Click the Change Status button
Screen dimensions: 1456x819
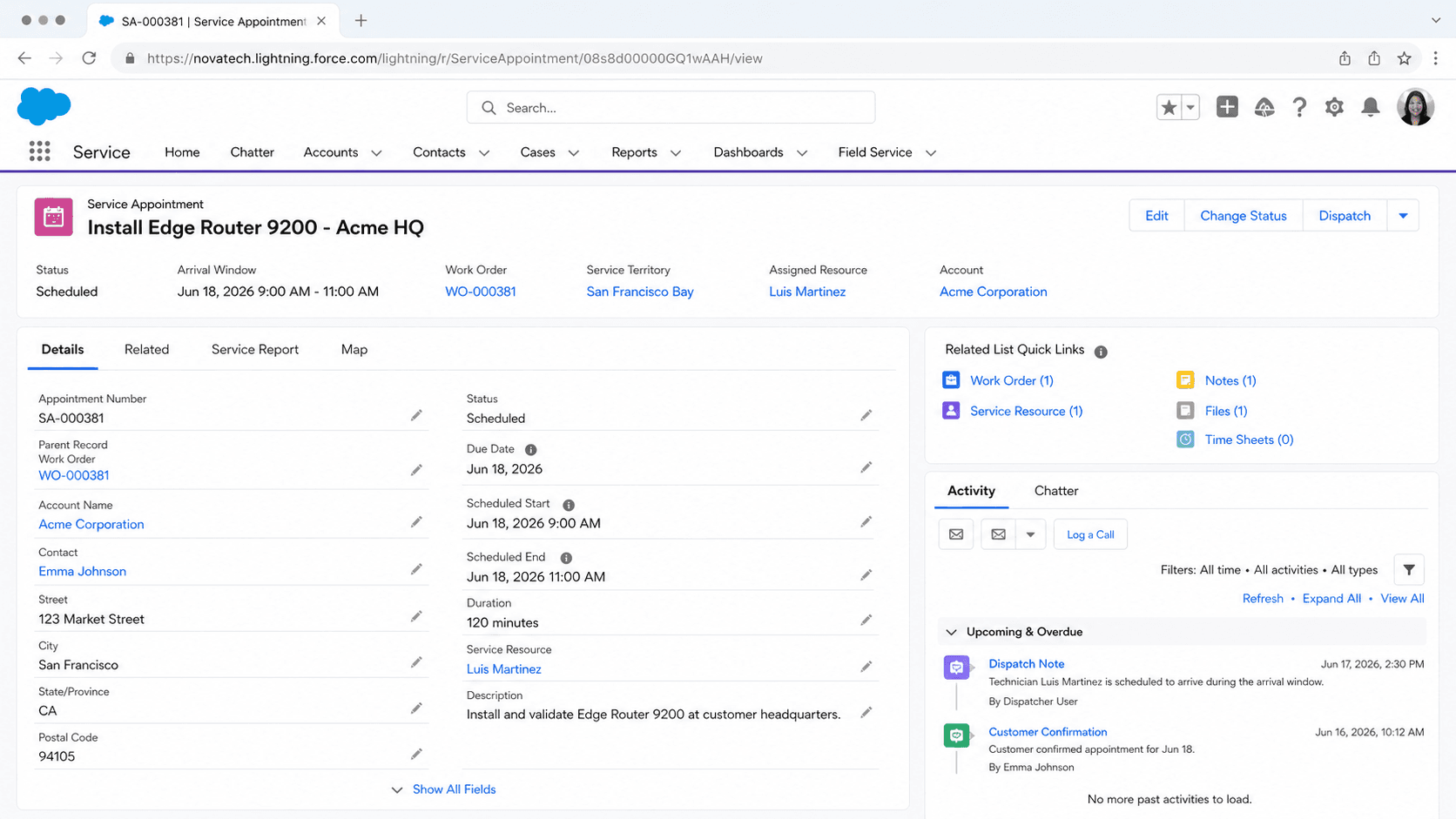click(x=1243, y=216)
